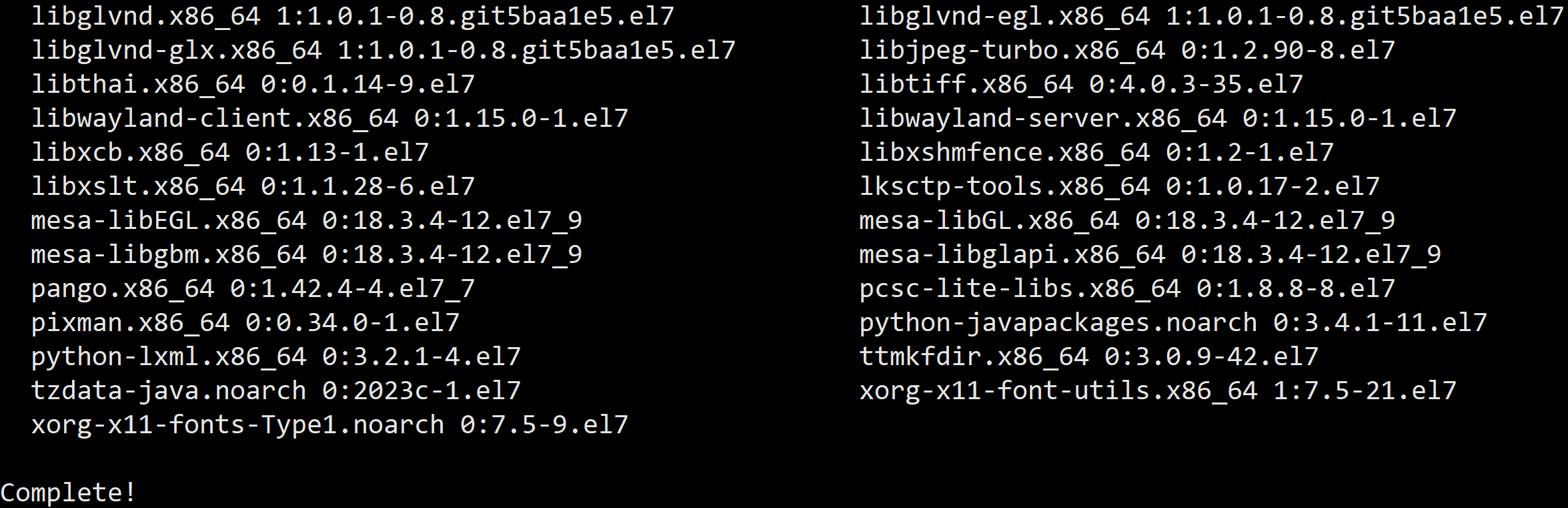Click the python-javapackages.noarch line

tap(1173, 323)
